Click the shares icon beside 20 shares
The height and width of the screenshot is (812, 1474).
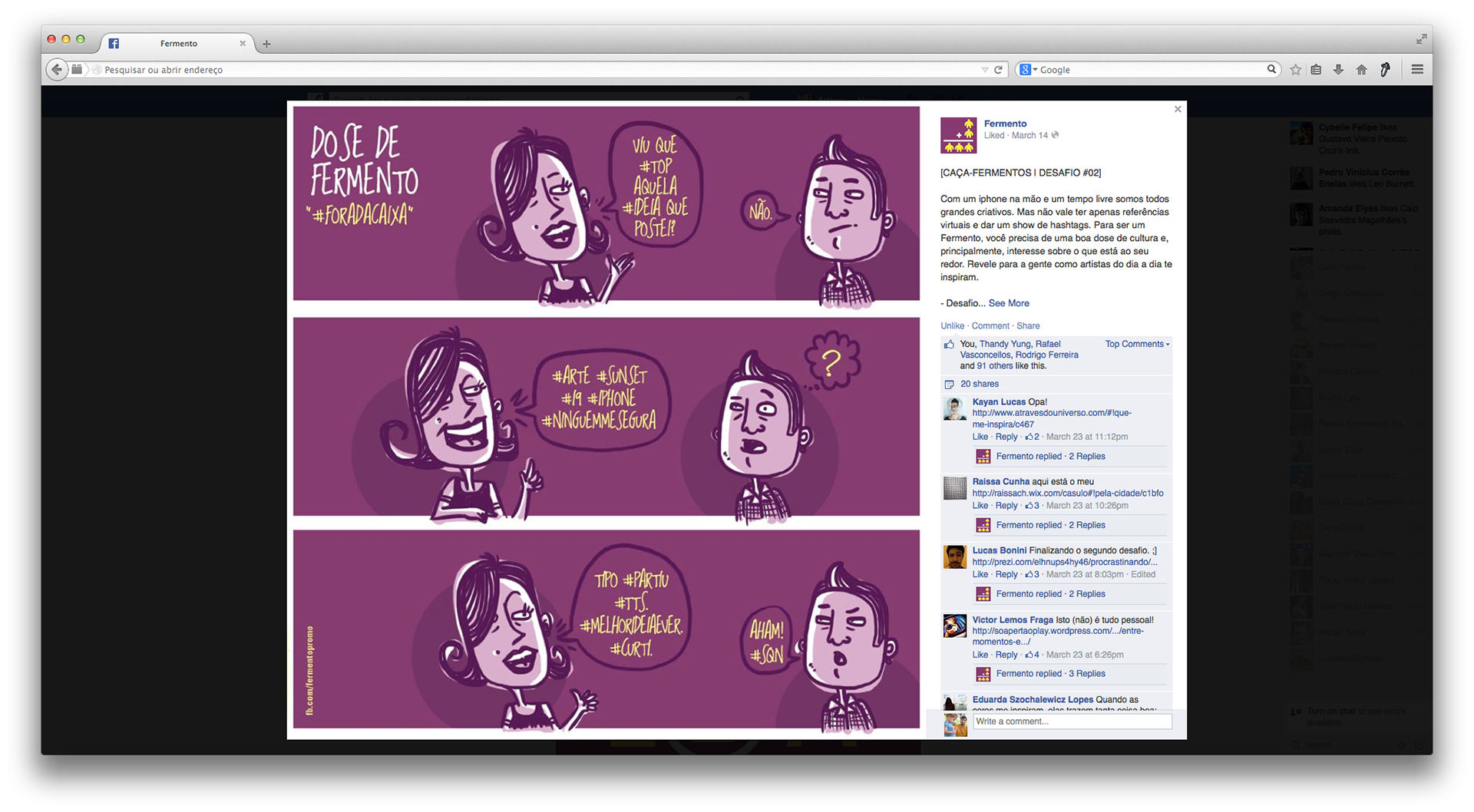coord(950,384)
